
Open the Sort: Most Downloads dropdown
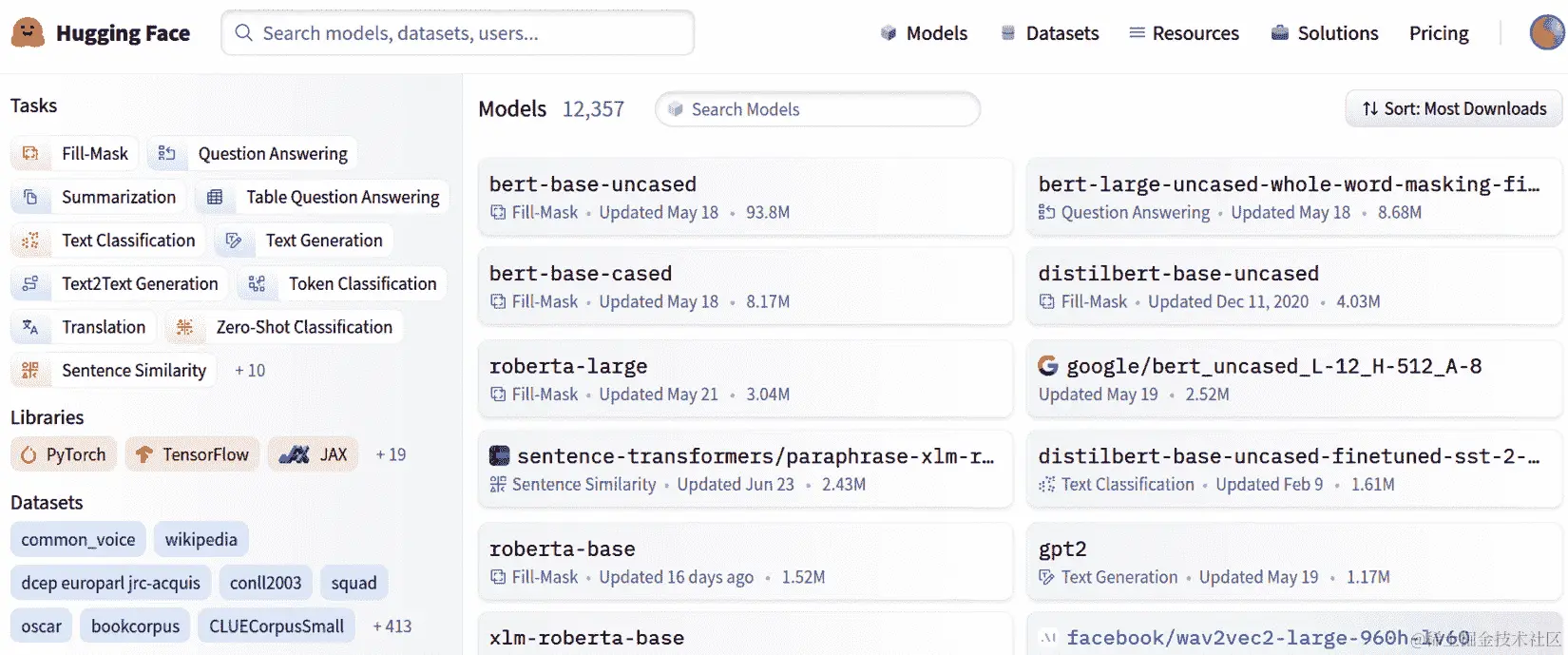coord(1454,109)
